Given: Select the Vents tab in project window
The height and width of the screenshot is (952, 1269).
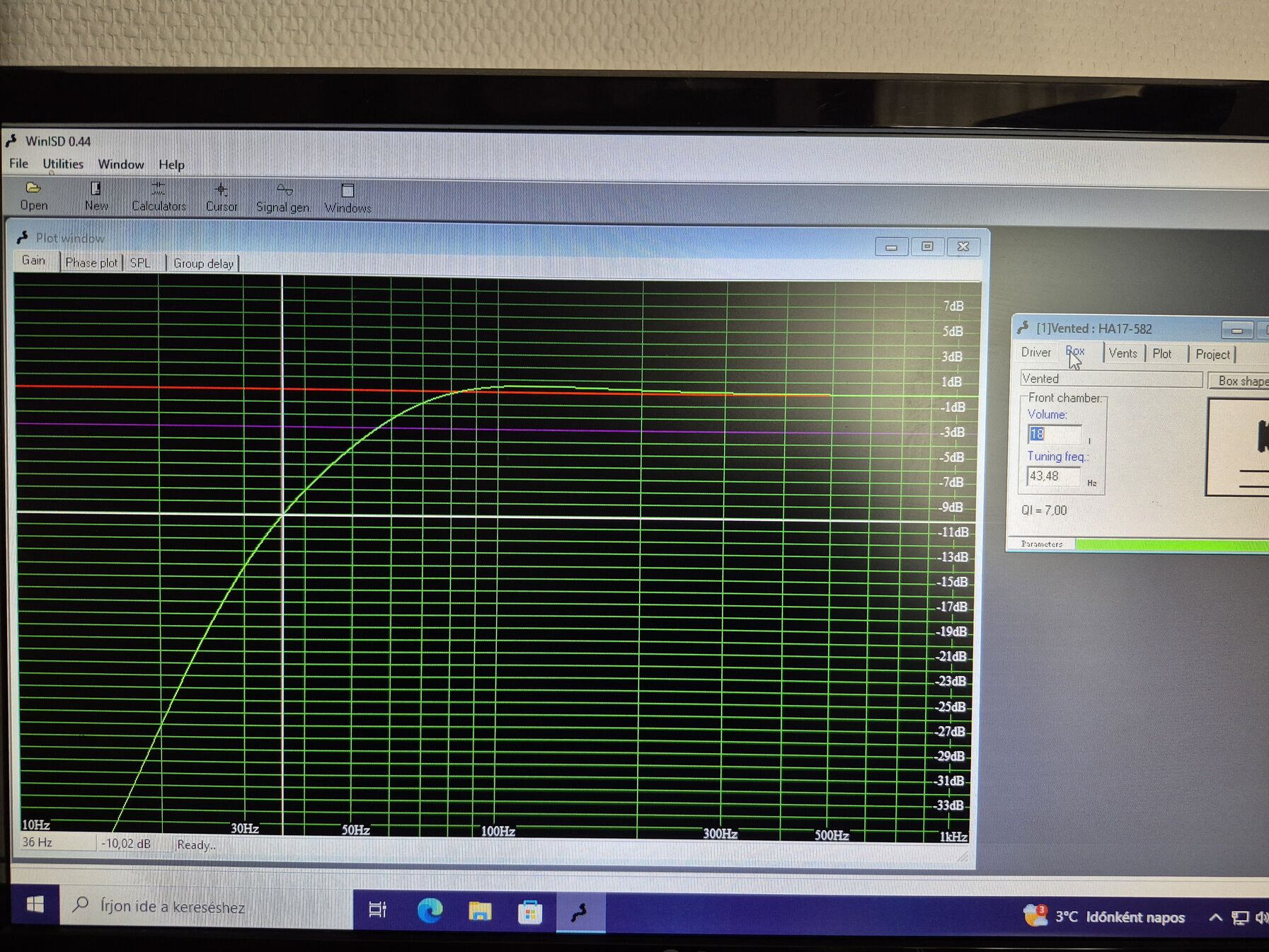Looking at the screenshot, I should (1123, 353).
